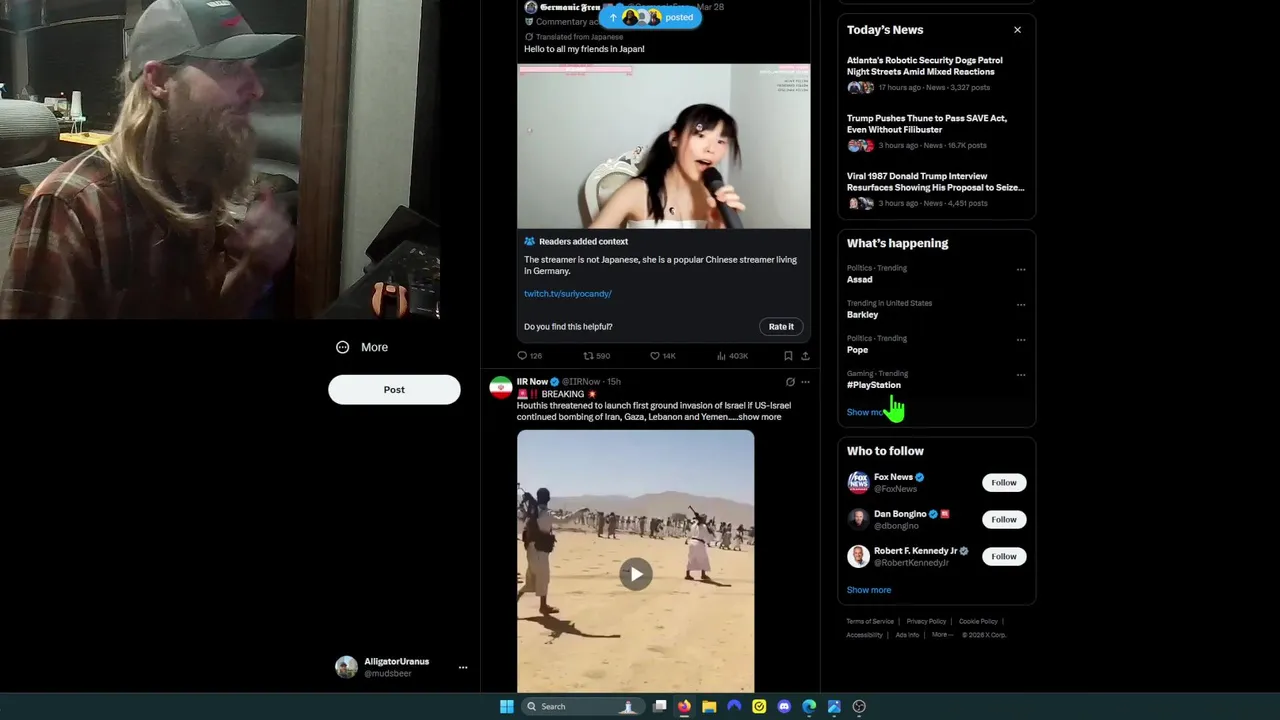Open options for Pope trend
Viewport: 1280px width, 720px height.
point(1020,339)
